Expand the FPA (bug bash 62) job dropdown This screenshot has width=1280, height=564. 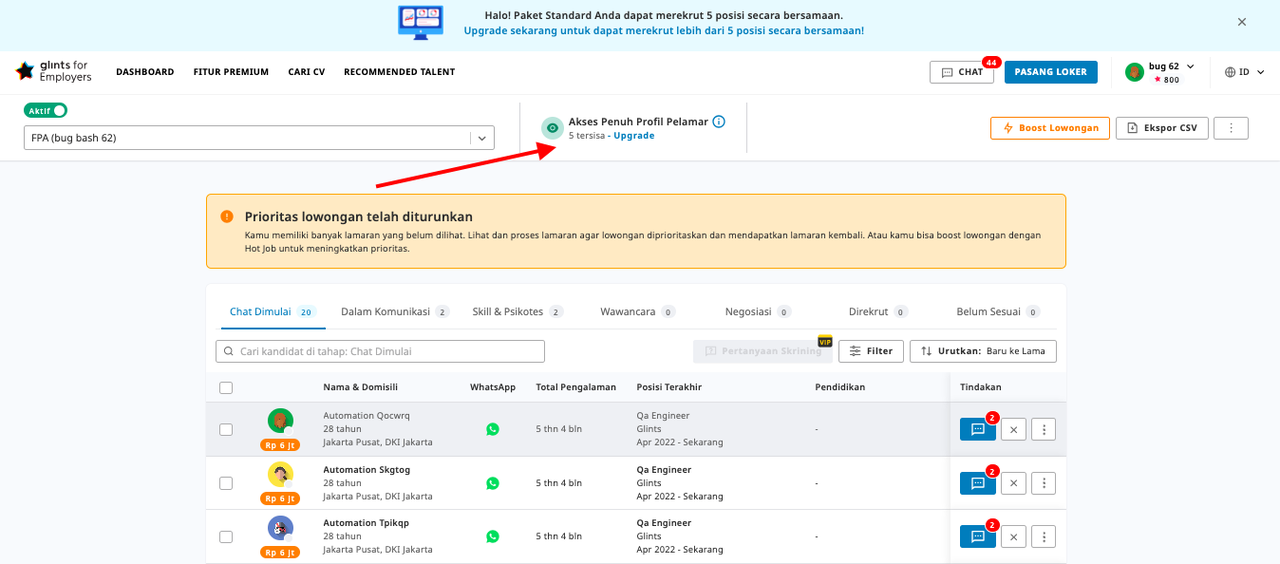pos(481,138)
